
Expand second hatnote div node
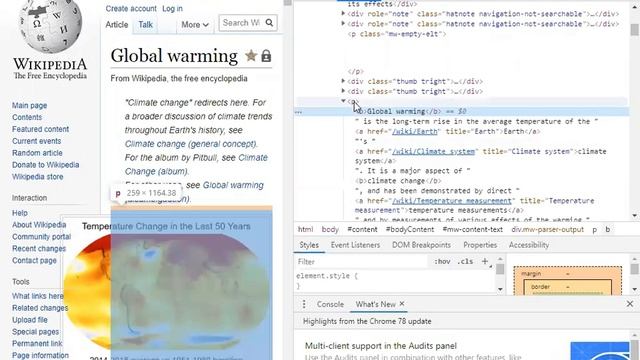(343, 24)
